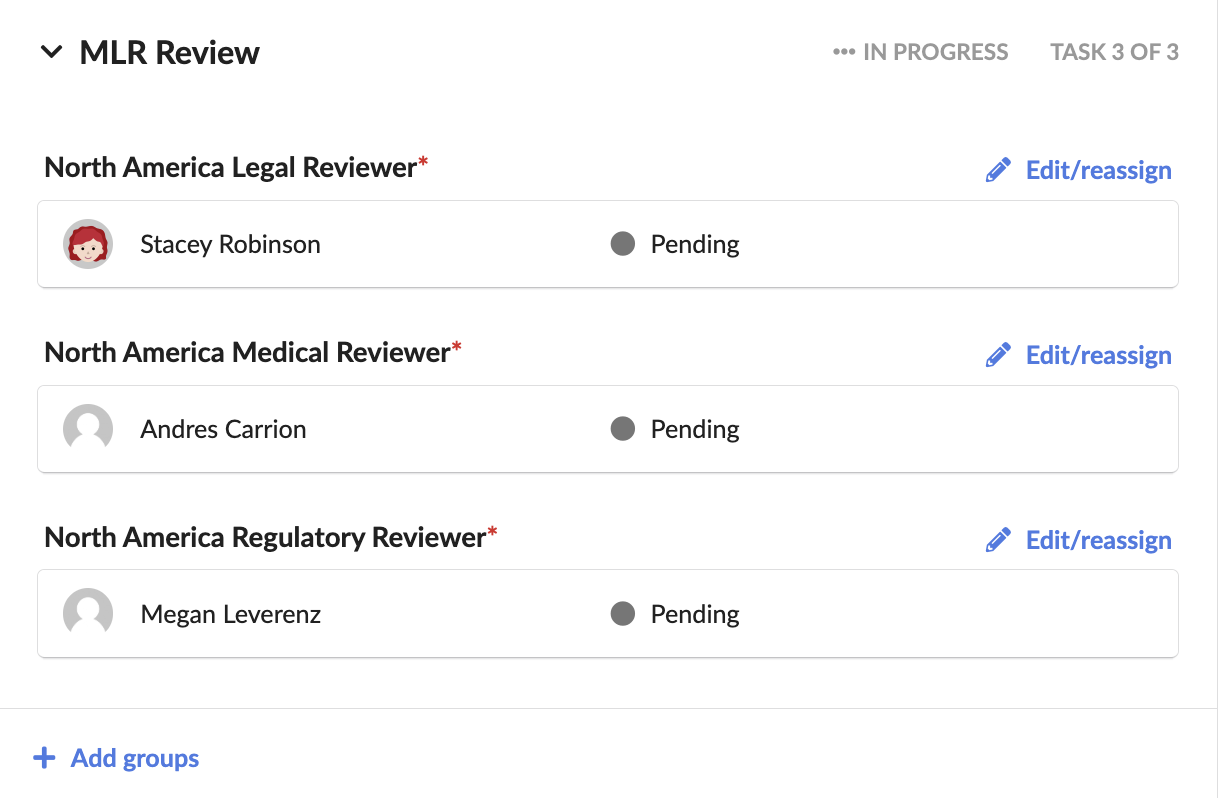This screenshot has height=798, width=1218.
Task: Click Edit/reassign for North America Regulatory Reviewer
Action: point(1099,540)
